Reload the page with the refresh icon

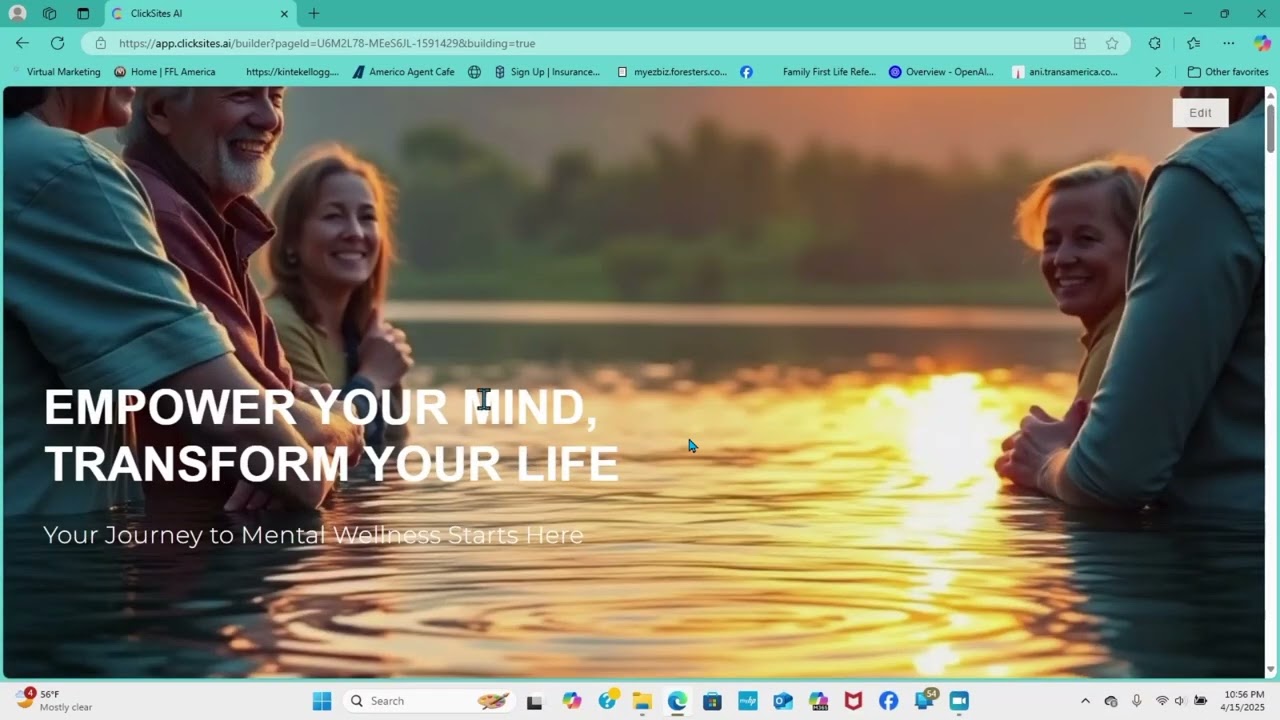pyautogui.click(x=57, y=43)
